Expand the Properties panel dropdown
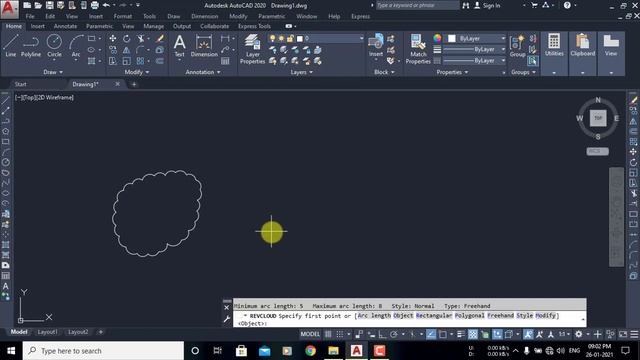Image resolution: width=640 pixels, height=360 pixels. pos(452,72)
